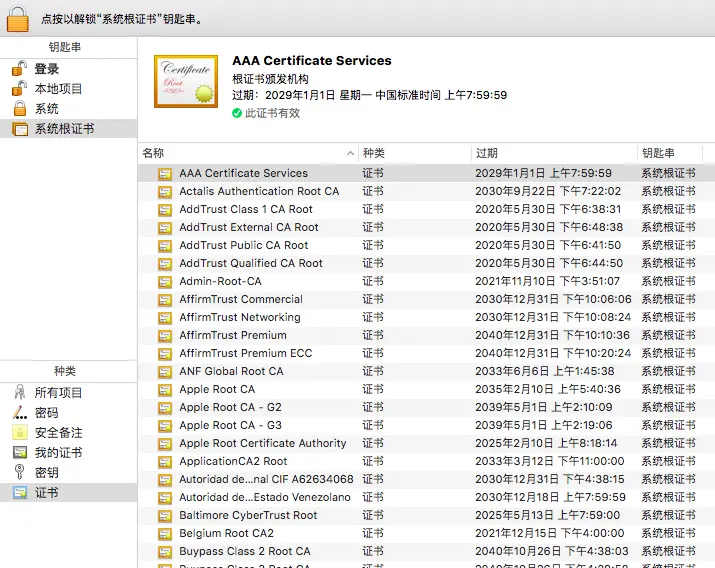Click expiry date 2021年11月10日 下午3:51:07
This screenshot has height=568, width=715.
pos(547,281)
